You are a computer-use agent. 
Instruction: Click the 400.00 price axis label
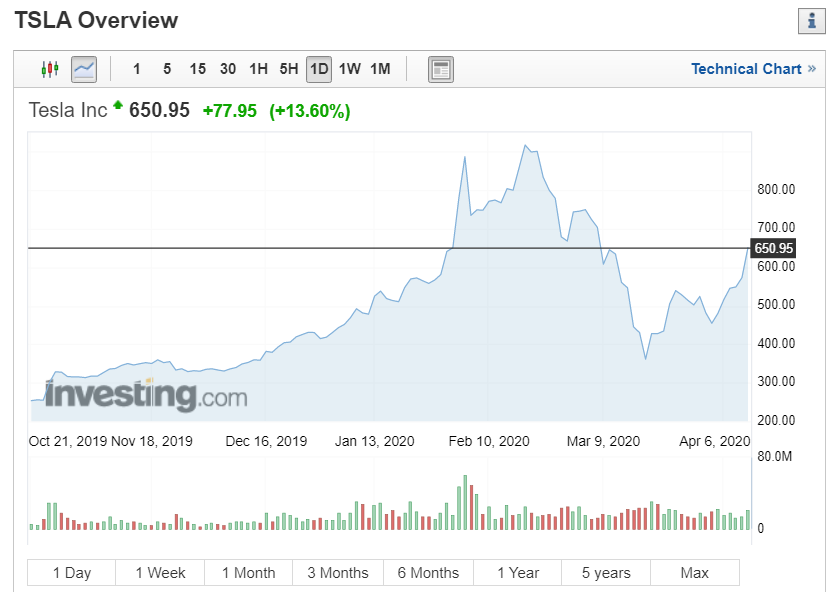[x=776, y=343]
